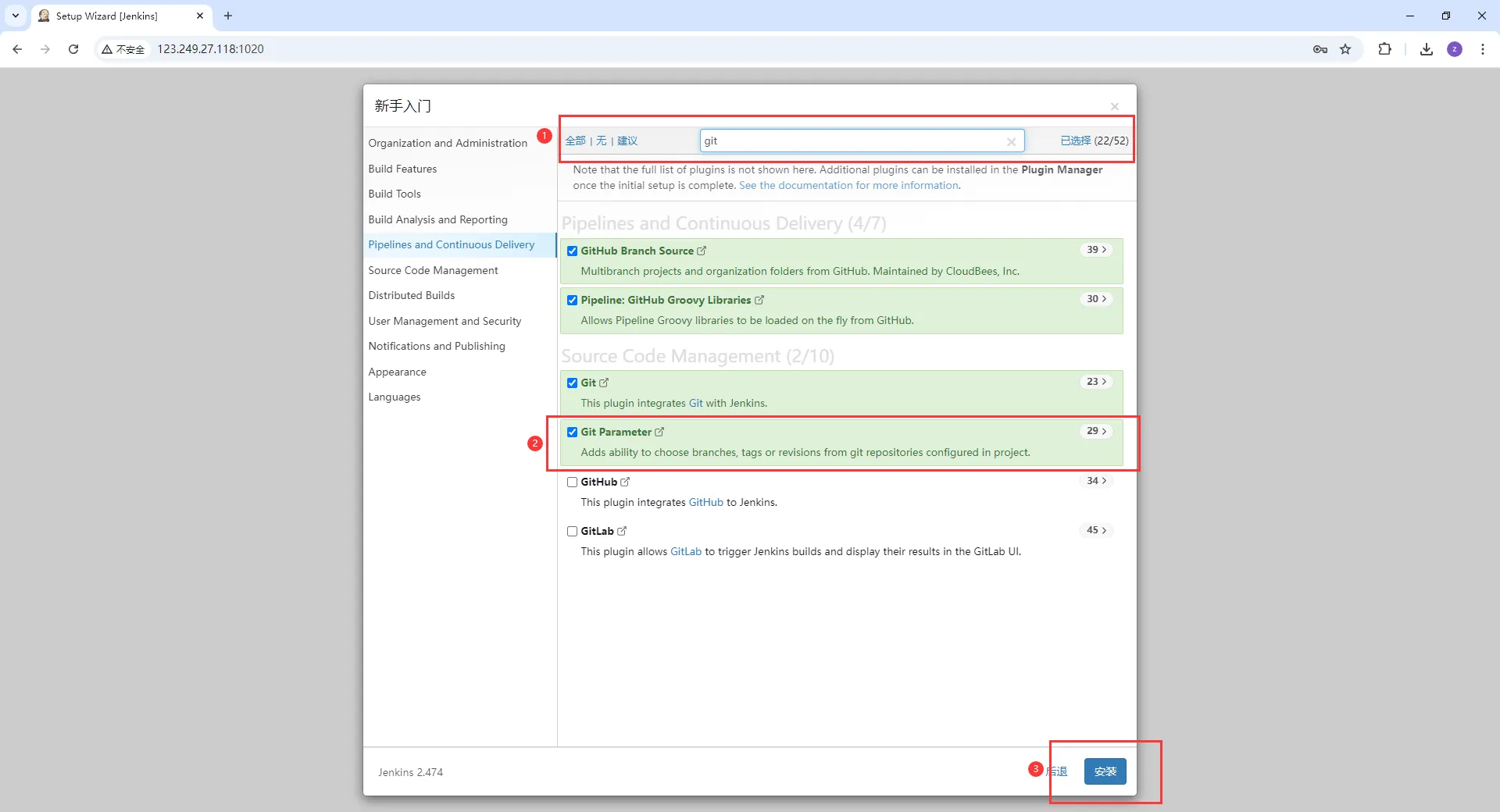Expand Git plugin dependencies (23)
The height and width of the screenshot is (812, 1500).
[1097, 382]
